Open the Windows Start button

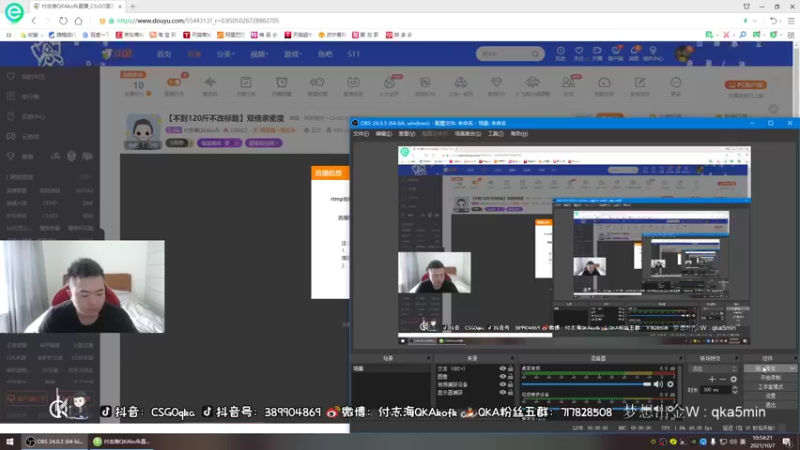click(10, 441)
